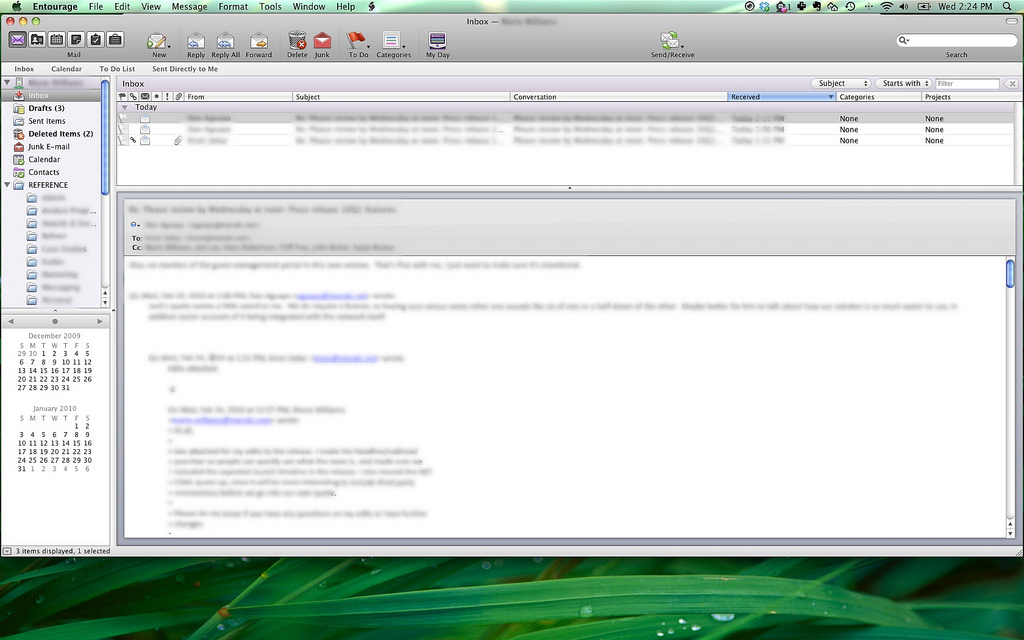Open the Notes view icon
This screenshot has width=1024, height=640.
[76, 40]
